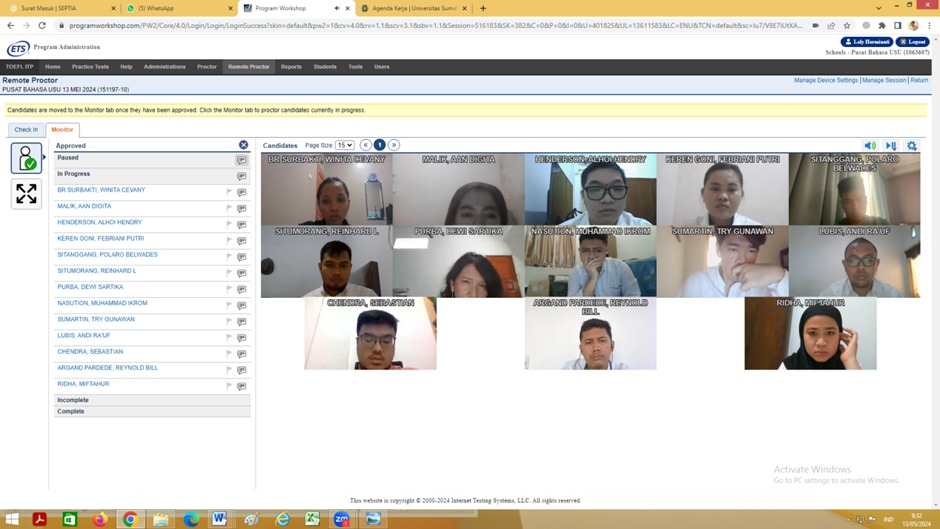Open chat icon for SITANGGANG, POLARO BELWADES
This screenshot has height=529, width=940.
(x=242, y=257)
